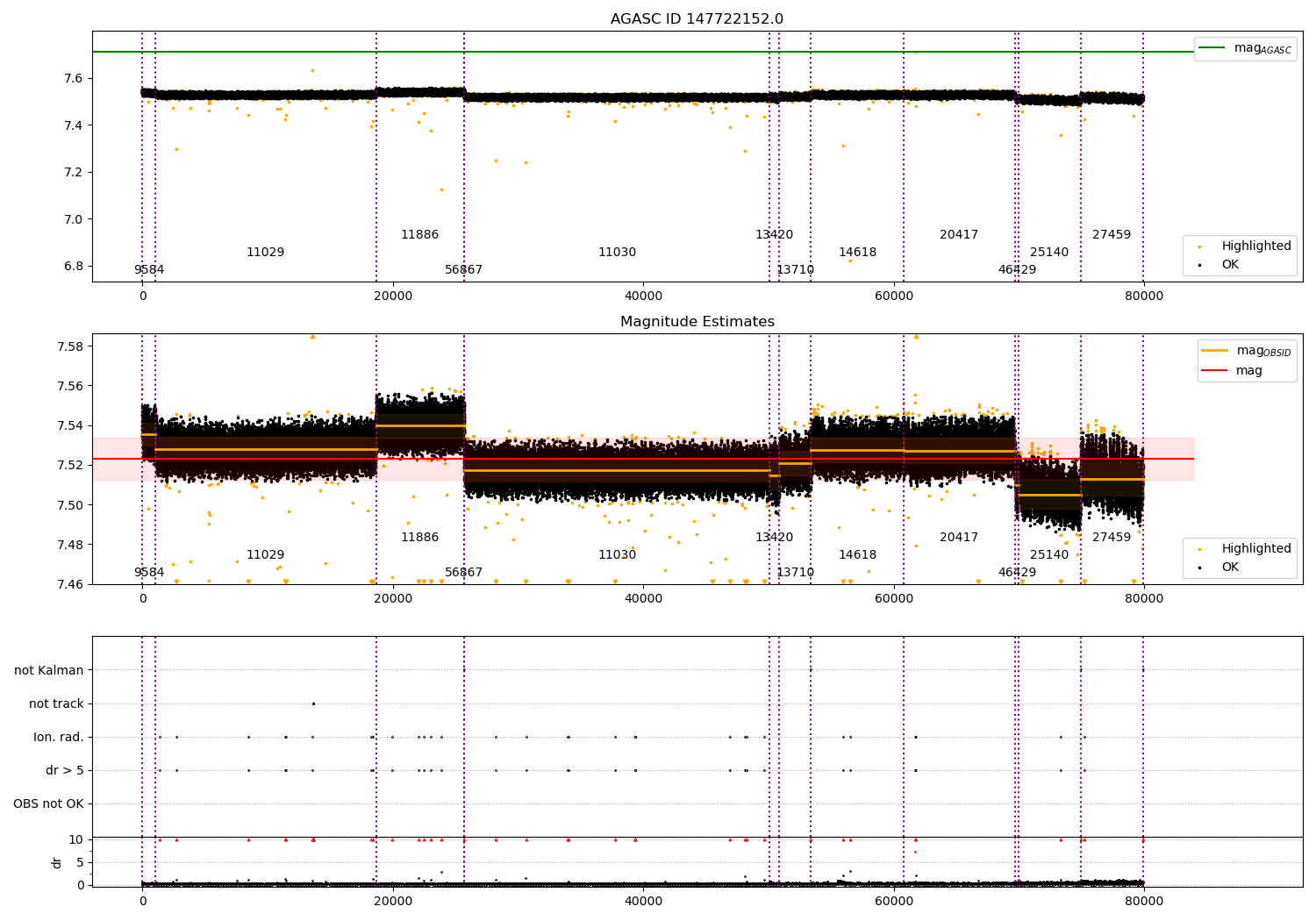1316x921 pixels.
Task: Click the 6.8 y-tick of the top plot
Action: [73, 266]
